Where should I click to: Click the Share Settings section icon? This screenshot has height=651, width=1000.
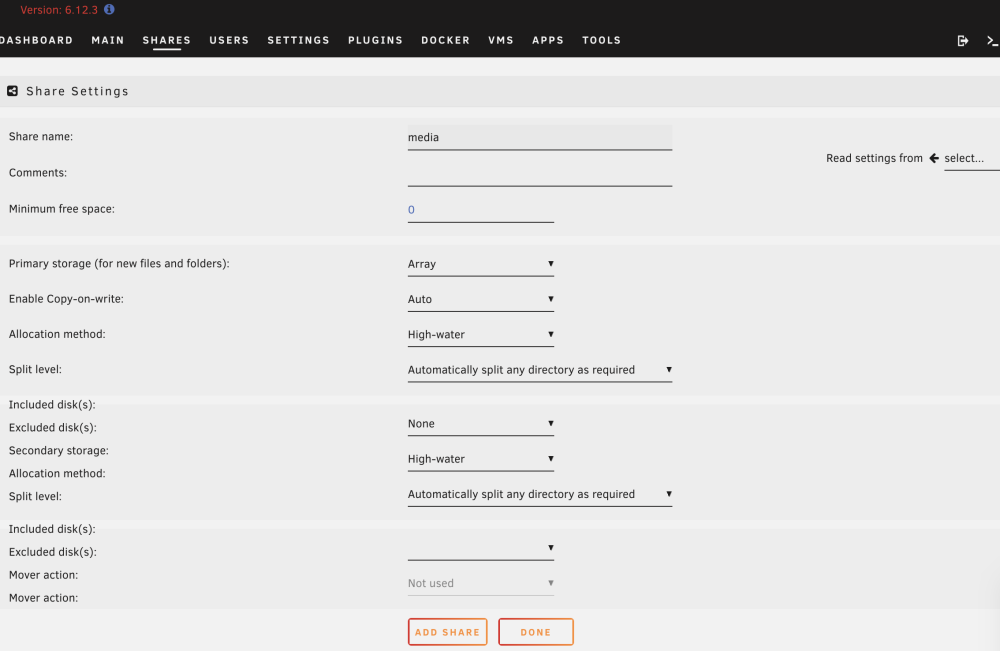point(12,91)
